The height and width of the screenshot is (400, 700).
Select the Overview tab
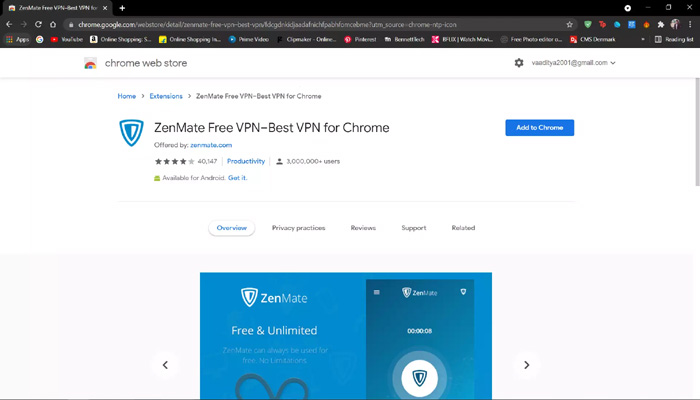231,228
